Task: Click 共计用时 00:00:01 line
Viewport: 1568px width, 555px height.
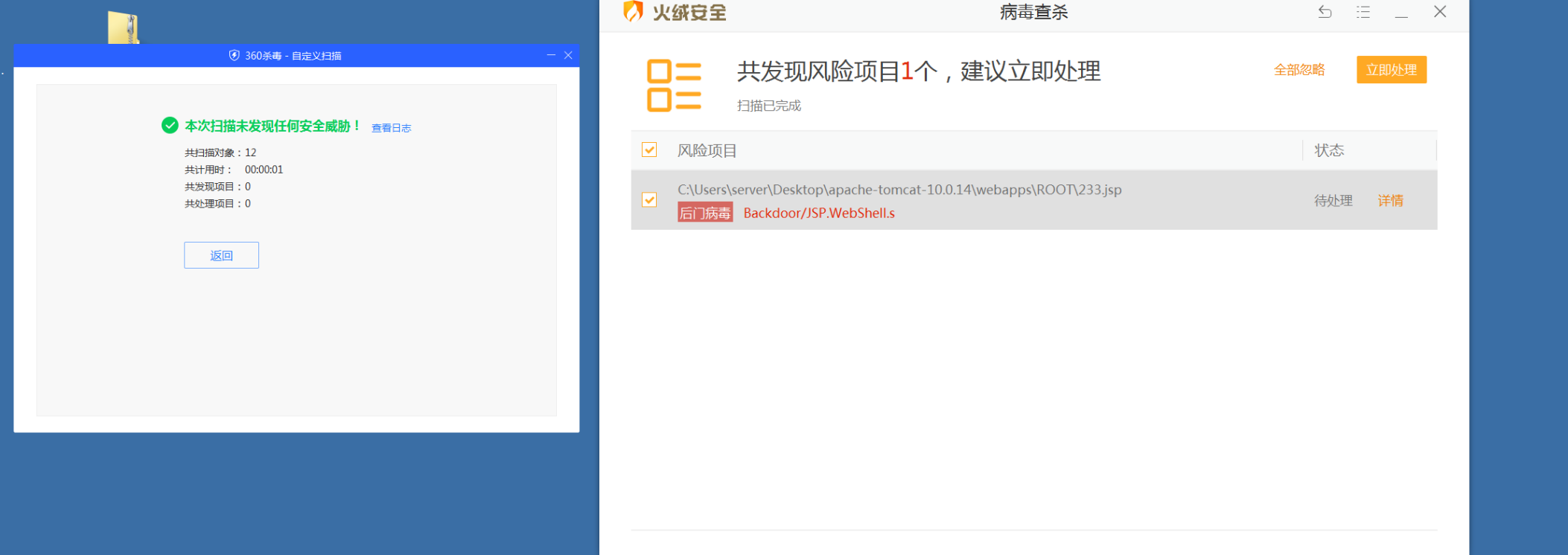Action: (234, 170)
